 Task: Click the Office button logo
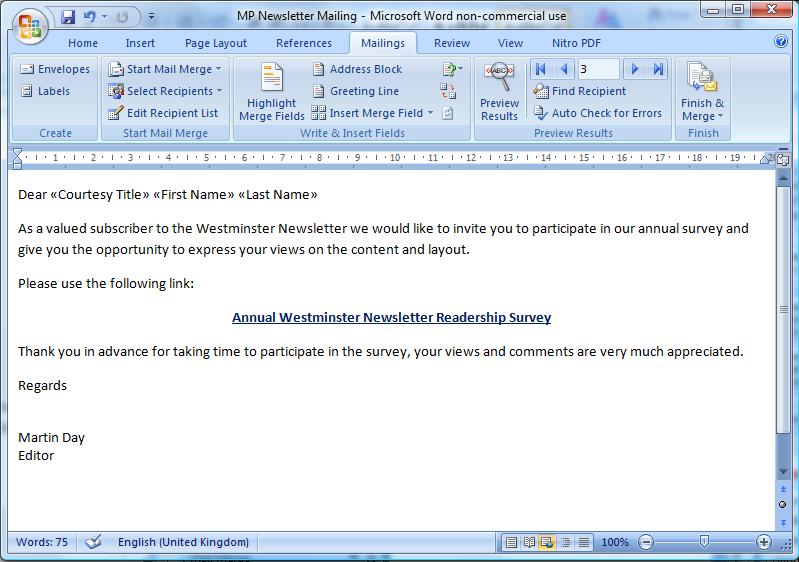pos(28,24)
